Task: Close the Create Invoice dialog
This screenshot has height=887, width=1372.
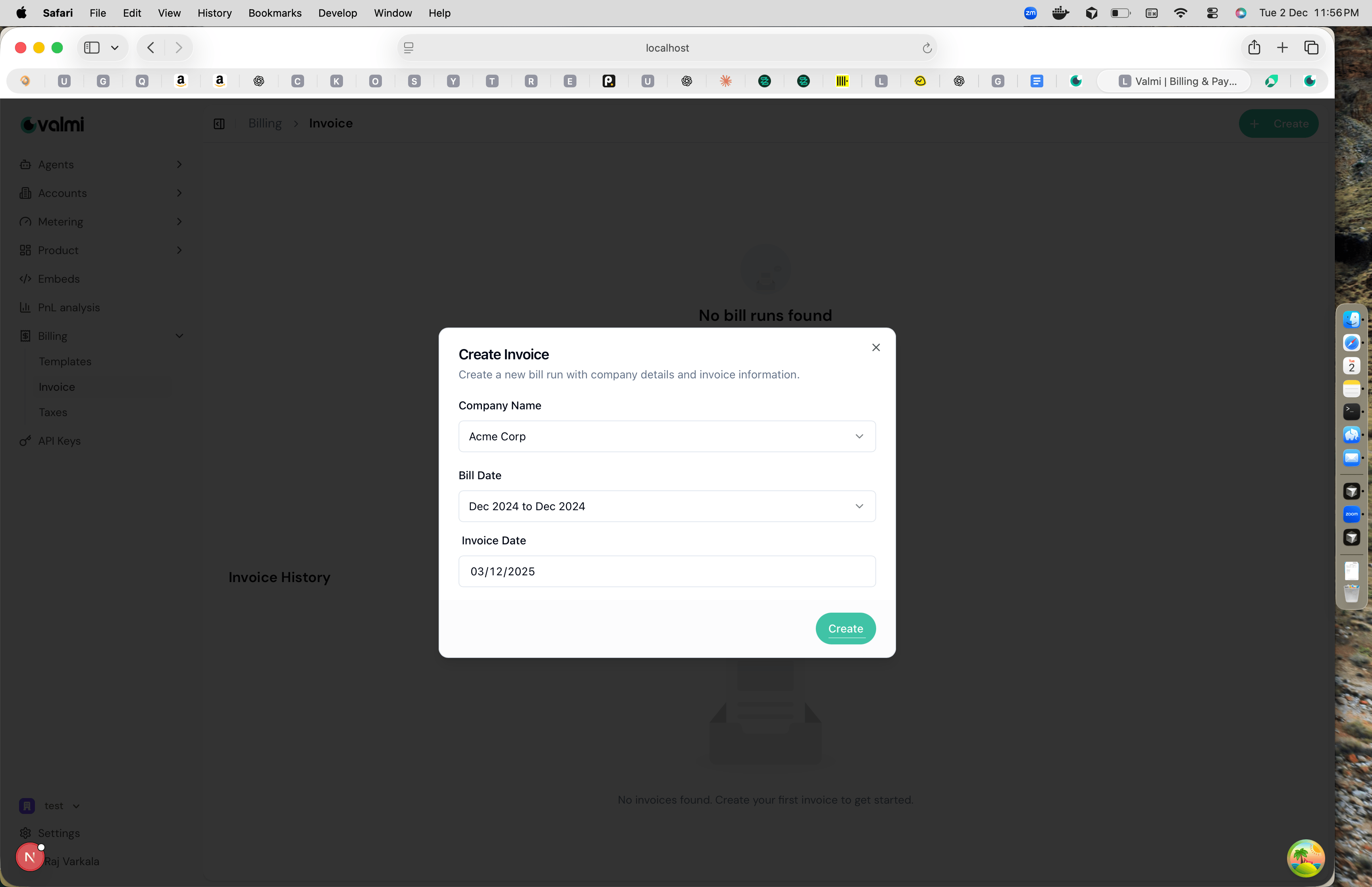Action: (x=876, y=347)
